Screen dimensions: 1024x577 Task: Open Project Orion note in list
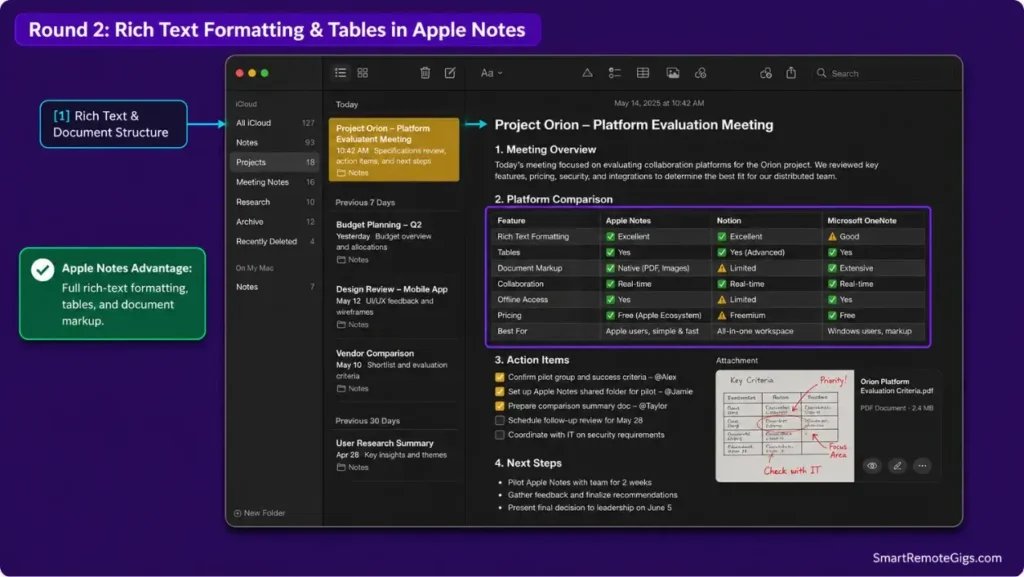click(x=394, y=149)
